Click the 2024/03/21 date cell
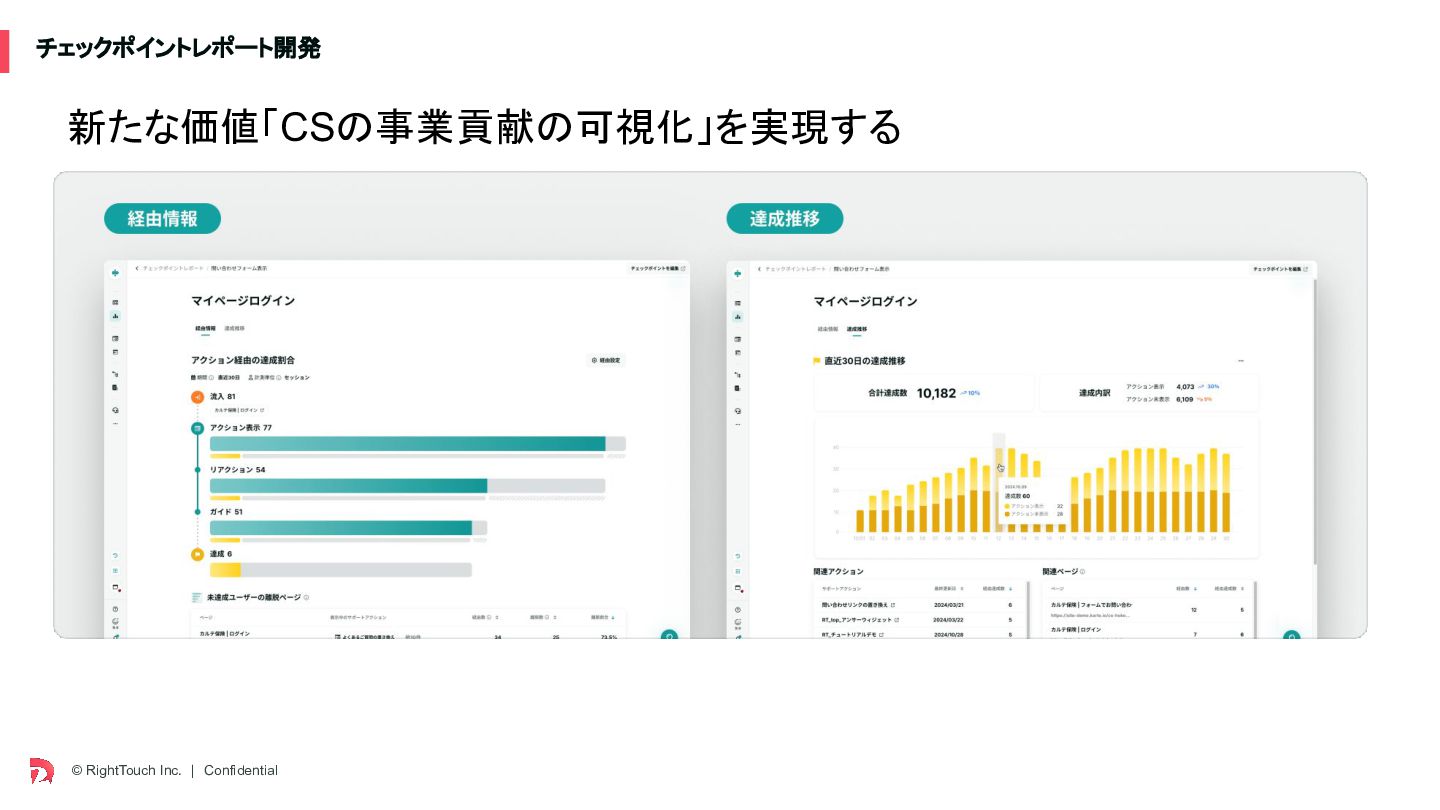Viewport: 1440px width, 810px height. [948, 605]
